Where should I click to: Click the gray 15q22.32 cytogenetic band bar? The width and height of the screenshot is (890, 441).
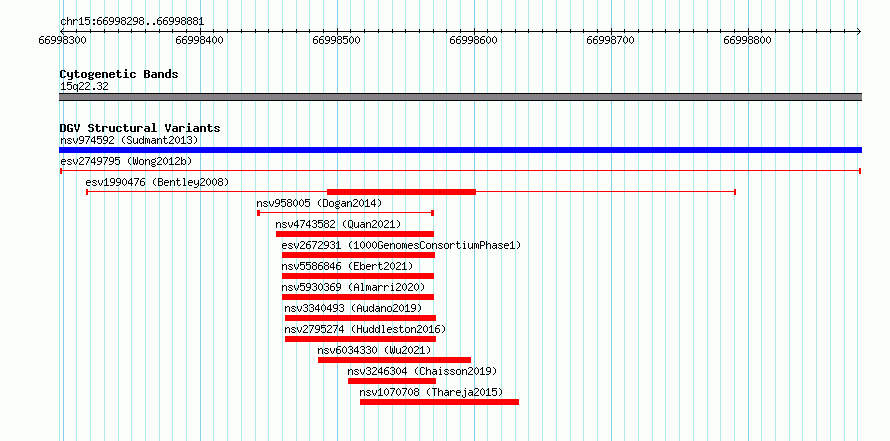[x=460, y=97]
